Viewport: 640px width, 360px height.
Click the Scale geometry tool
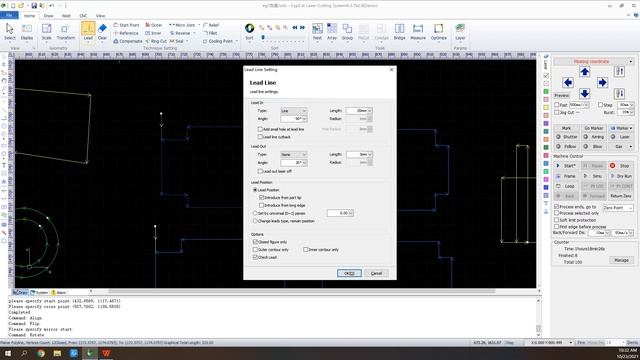click(47, 32)
